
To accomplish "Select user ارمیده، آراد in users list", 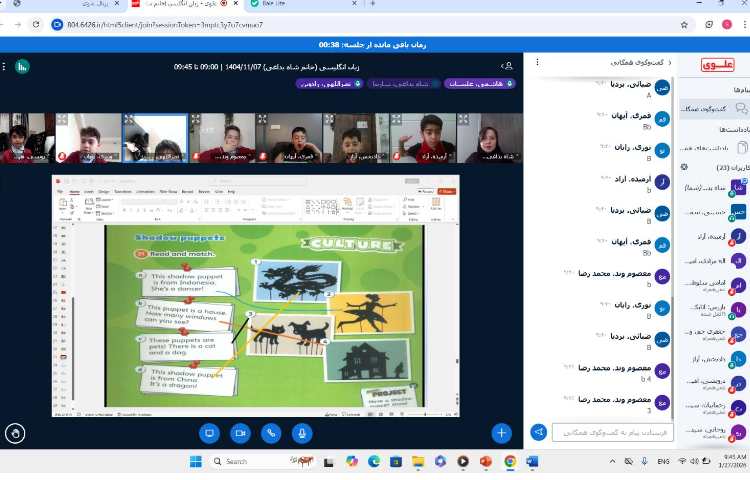I will 715,236.
